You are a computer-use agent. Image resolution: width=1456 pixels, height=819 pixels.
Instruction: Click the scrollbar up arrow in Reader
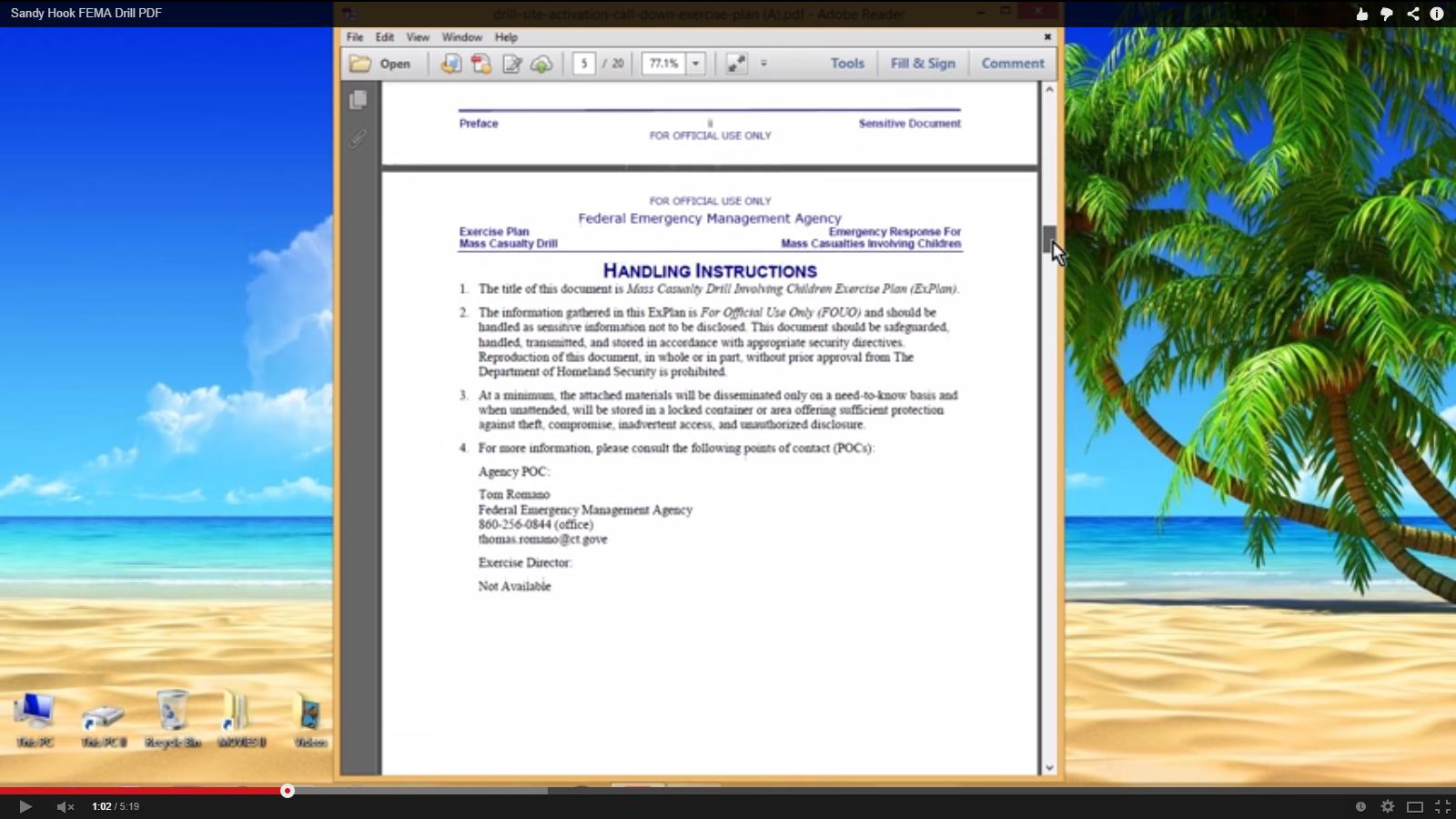pyautogui.click(x=1049, y=89)
